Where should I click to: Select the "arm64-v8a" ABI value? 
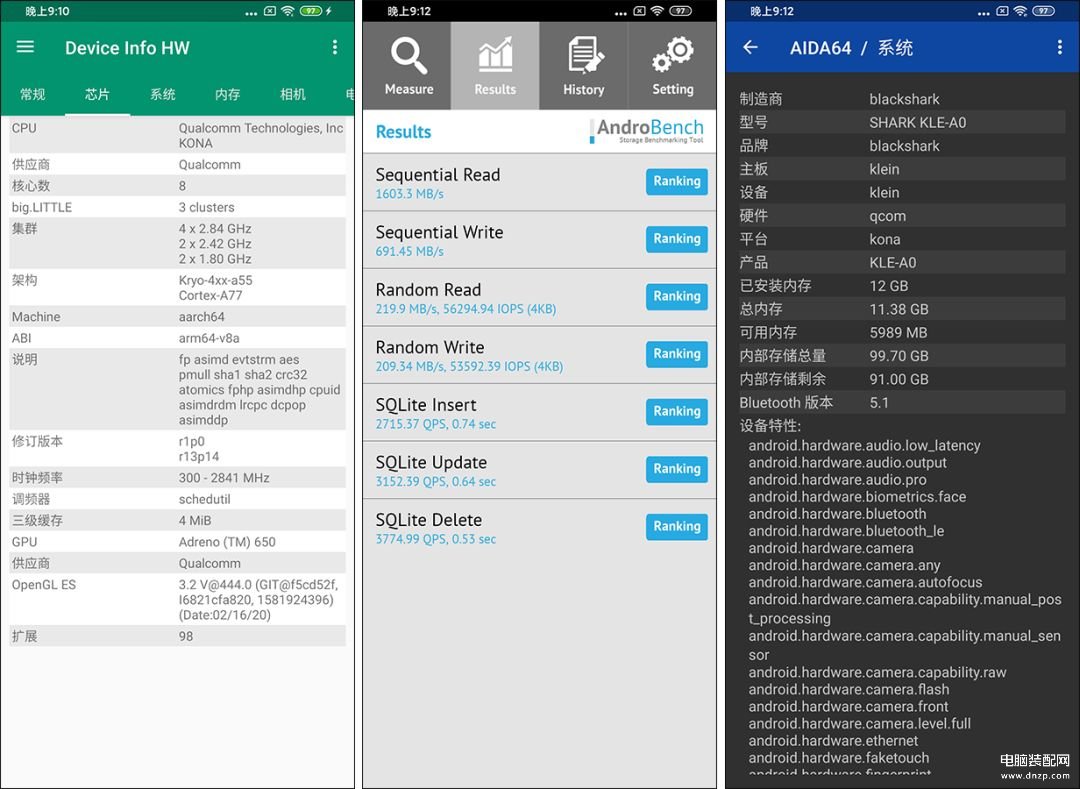(209, 338)
